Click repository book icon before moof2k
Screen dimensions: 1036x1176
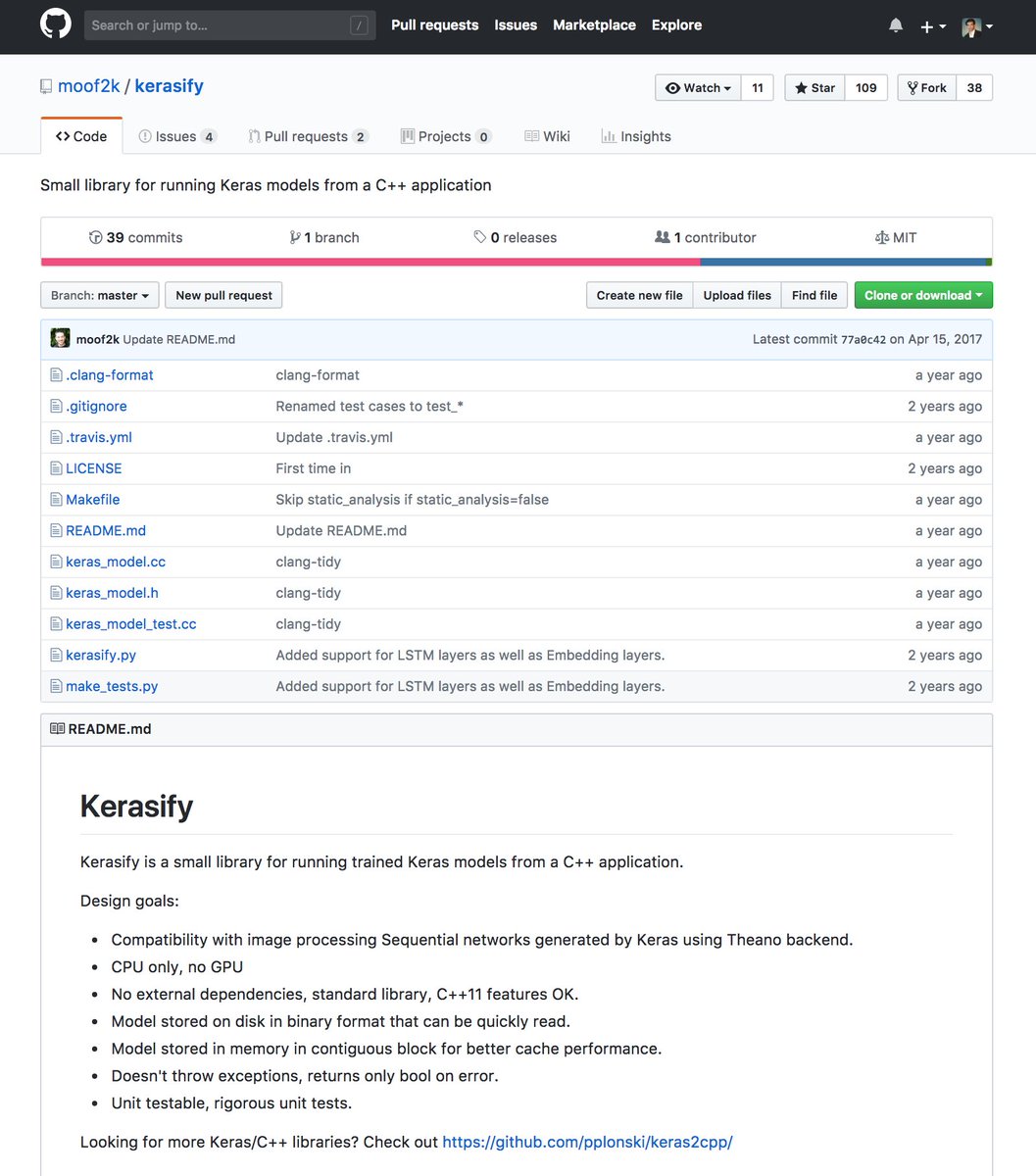(x=46, y=86)
